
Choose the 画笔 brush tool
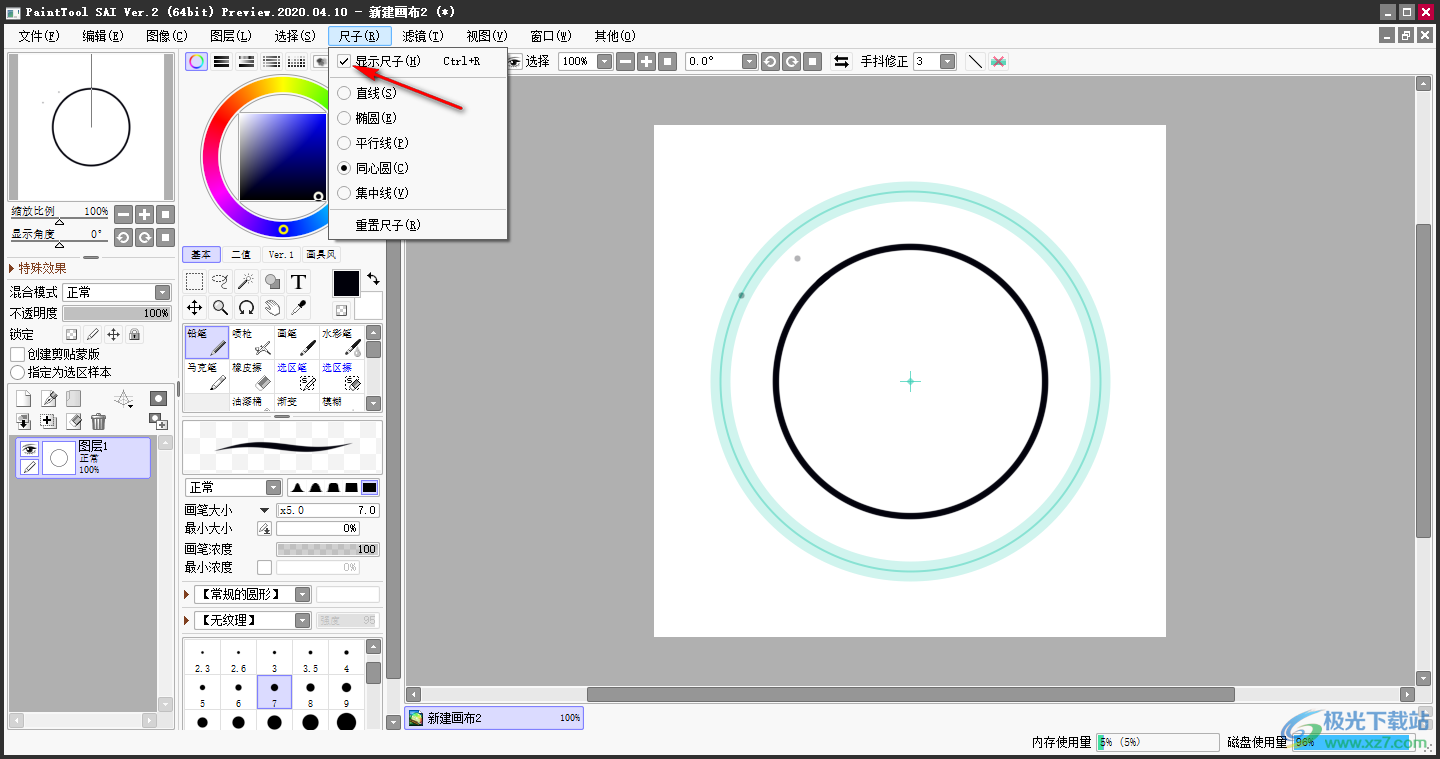click(x=297, y=342)
